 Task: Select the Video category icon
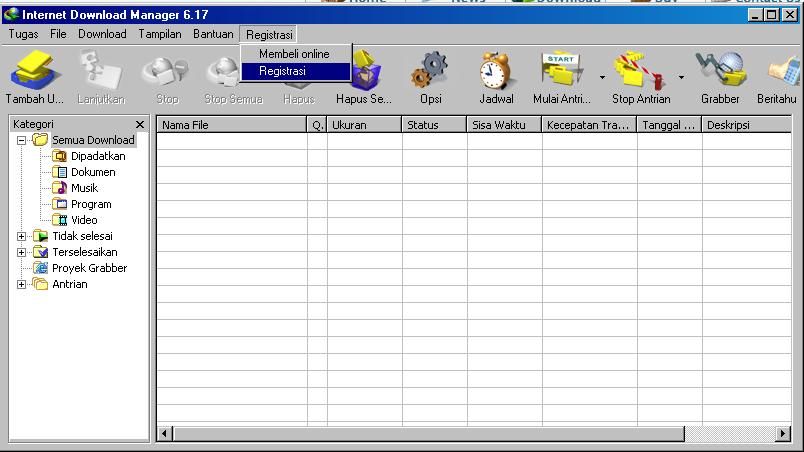click(60, 220)
